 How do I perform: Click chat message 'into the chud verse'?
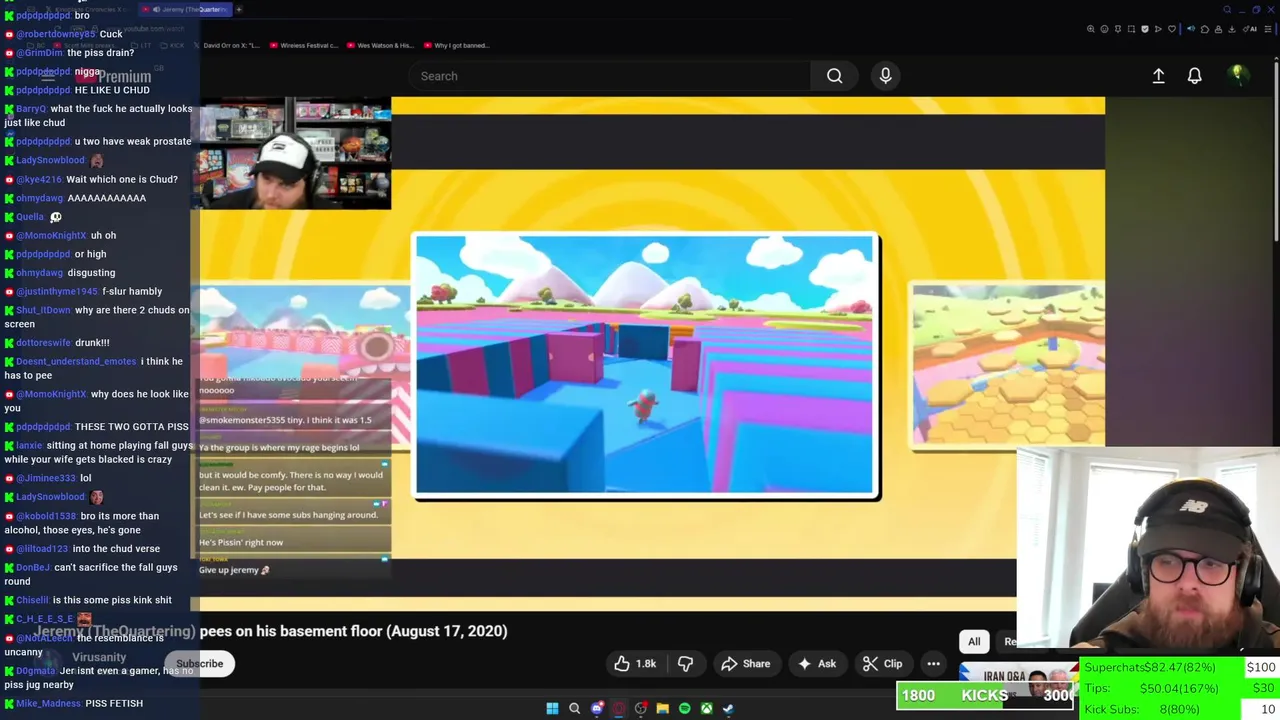[116, 548]
